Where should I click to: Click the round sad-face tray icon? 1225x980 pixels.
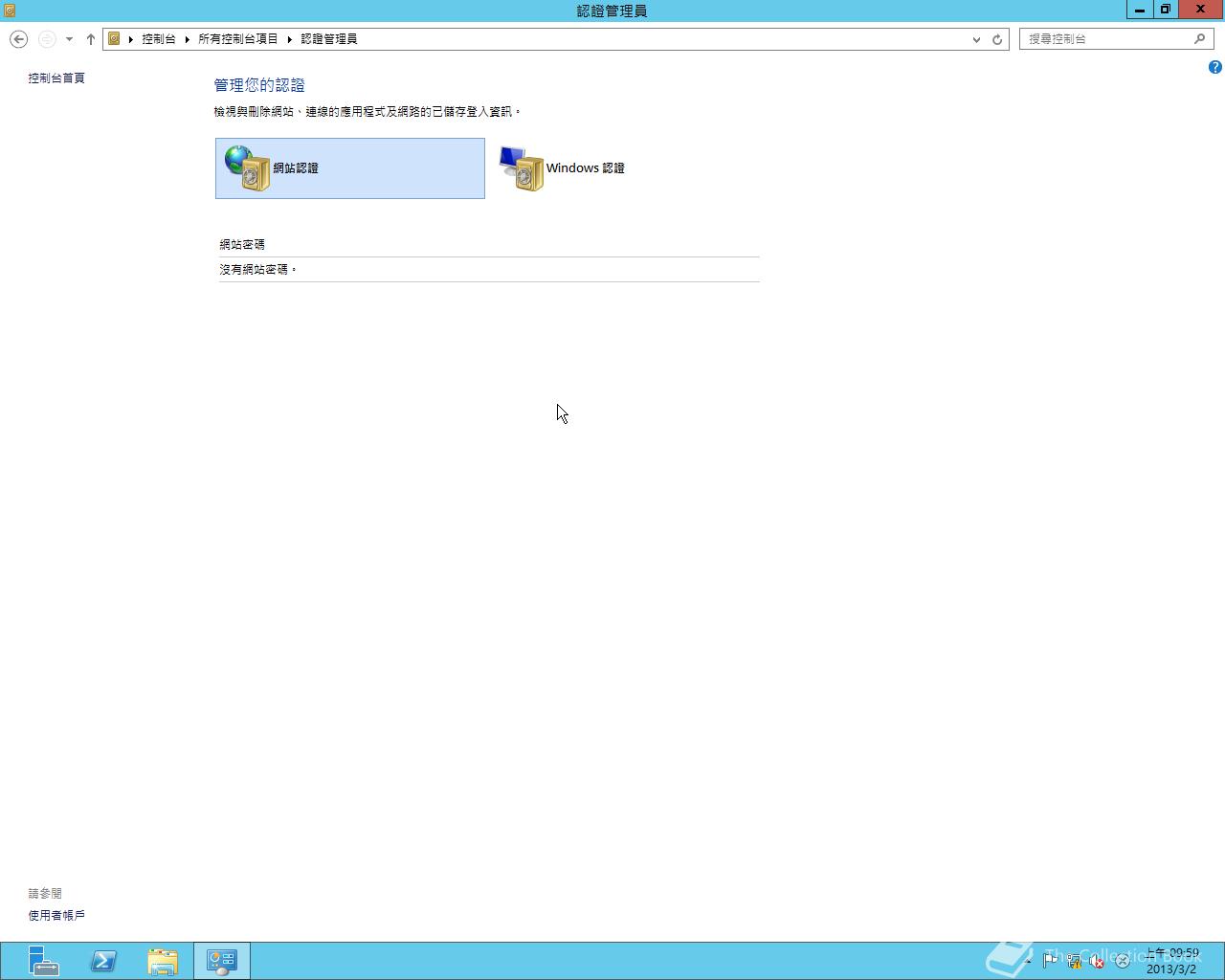(1122, 961)
